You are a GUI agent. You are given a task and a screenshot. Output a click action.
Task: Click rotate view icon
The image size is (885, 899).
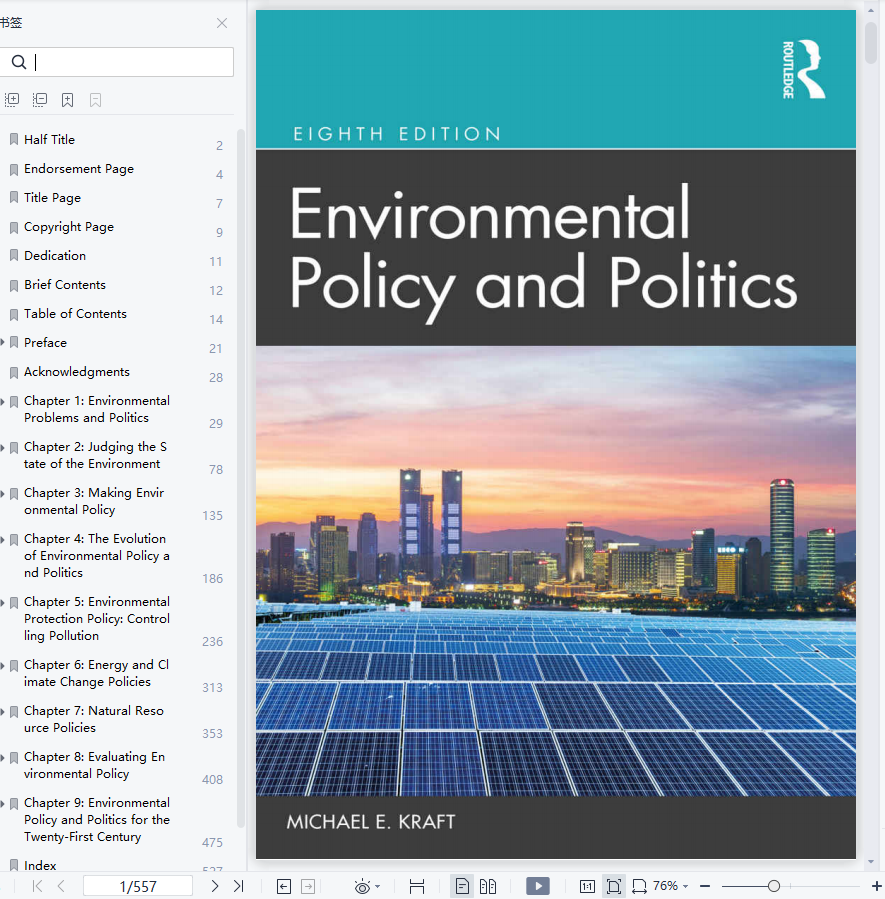(x=640, y=886)
